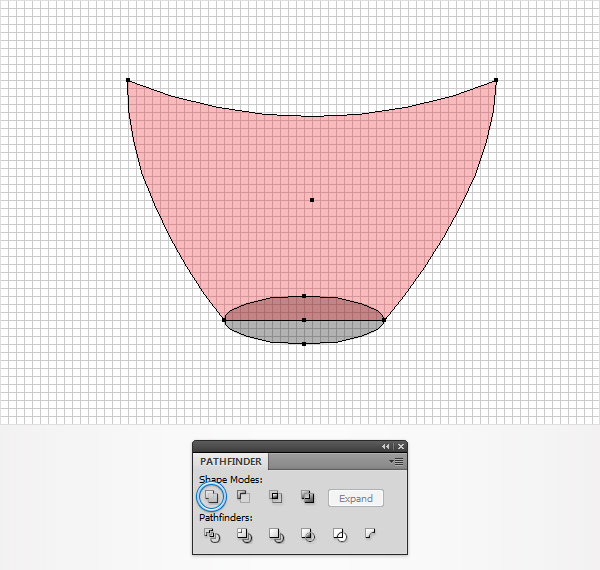Select the PATHFINDER tab
The image size is (600, 570).
pyautogui.click(x=231, y=462)
